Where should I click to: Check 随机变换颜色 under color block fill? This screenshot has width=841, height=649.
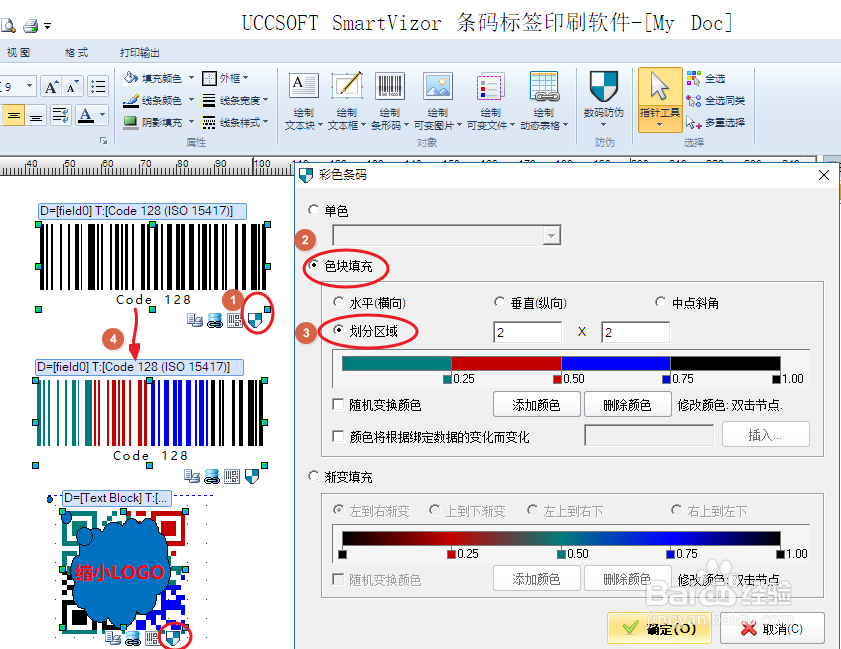pyautogui.click(x=338, y=404)
